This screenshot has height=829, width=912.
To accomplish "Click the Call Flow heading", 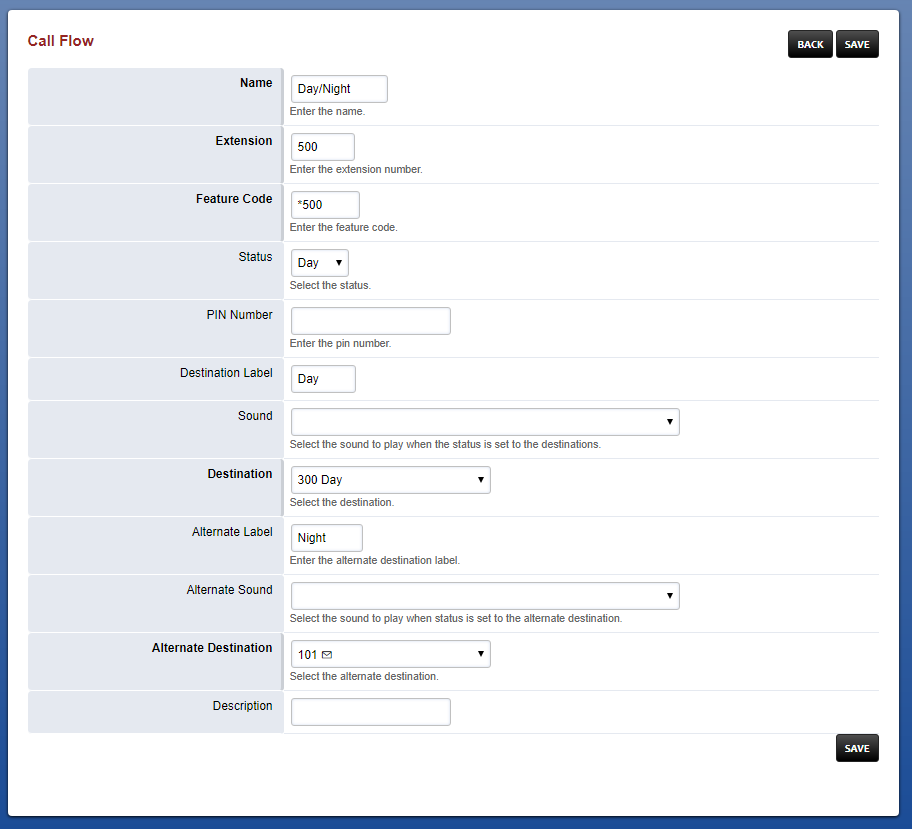I will coord(60,41).
